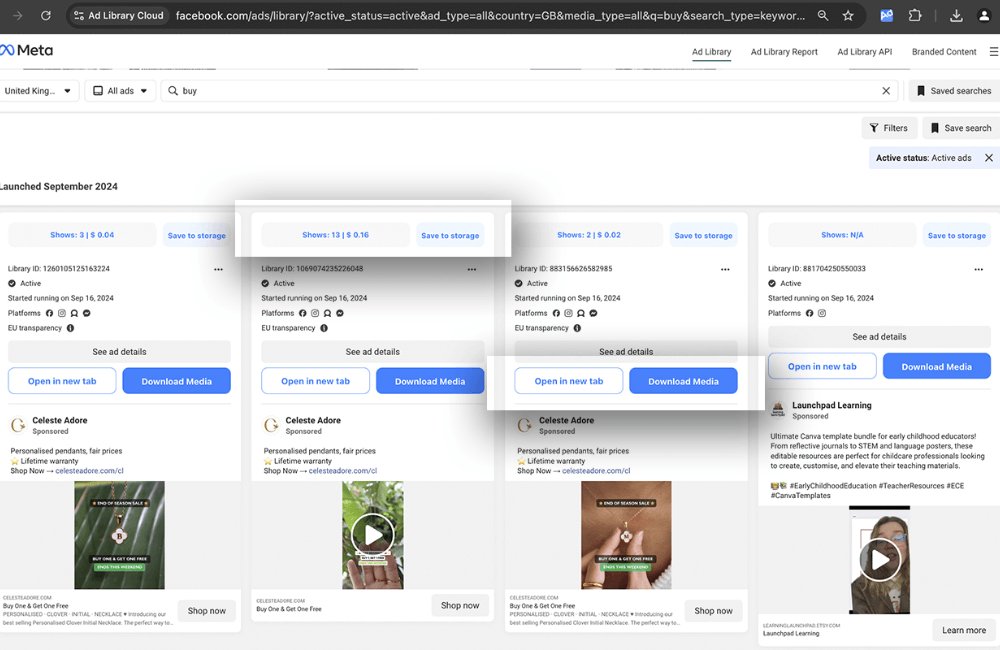Expand the United Kingdom country dropdown
Viewport: 1000px width, 650px height.
coord(39,91)
